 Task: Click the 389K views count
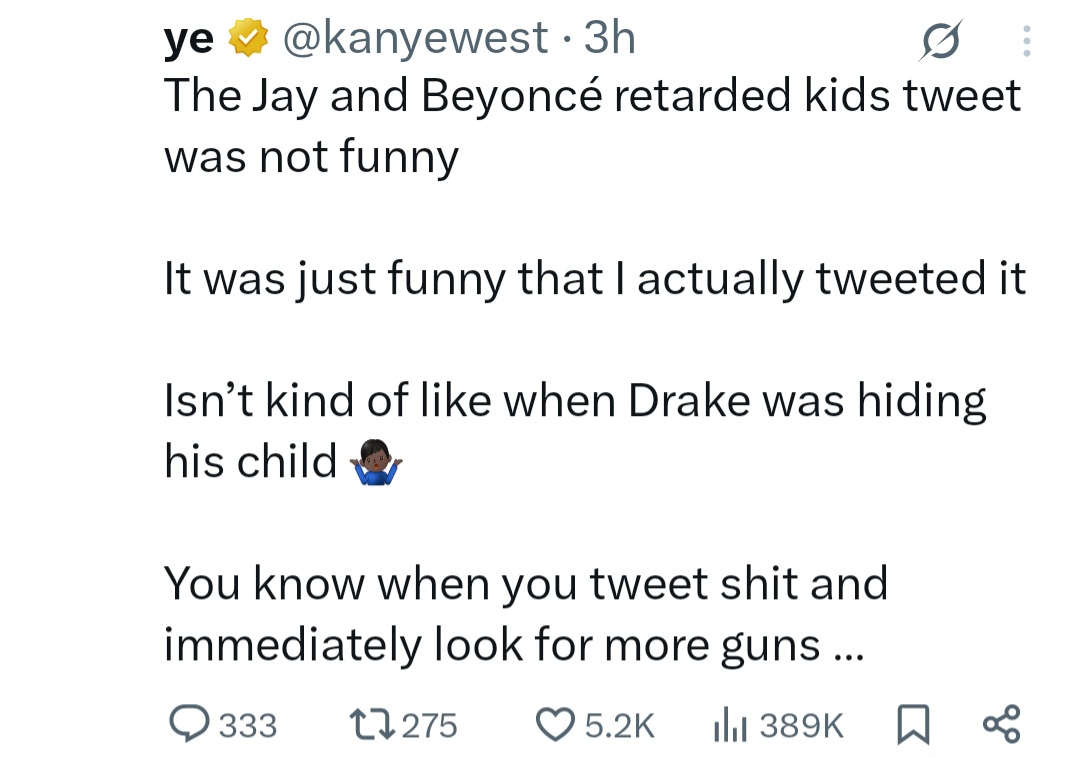click(x=802, y=725)
